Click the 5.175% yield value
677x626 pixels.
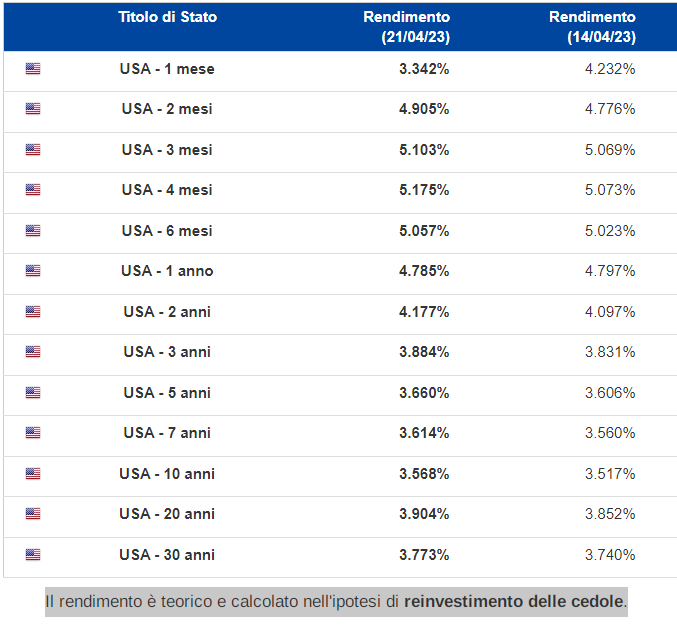[x=424, y=190]
